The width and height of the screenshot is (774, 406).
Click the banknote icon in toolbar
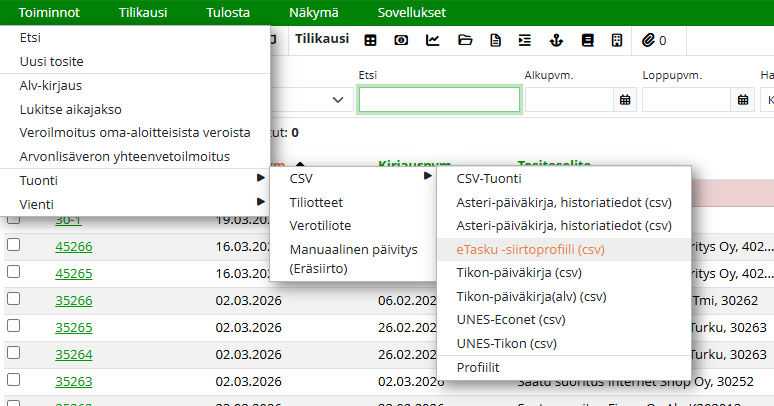click(x=402, y=40)
